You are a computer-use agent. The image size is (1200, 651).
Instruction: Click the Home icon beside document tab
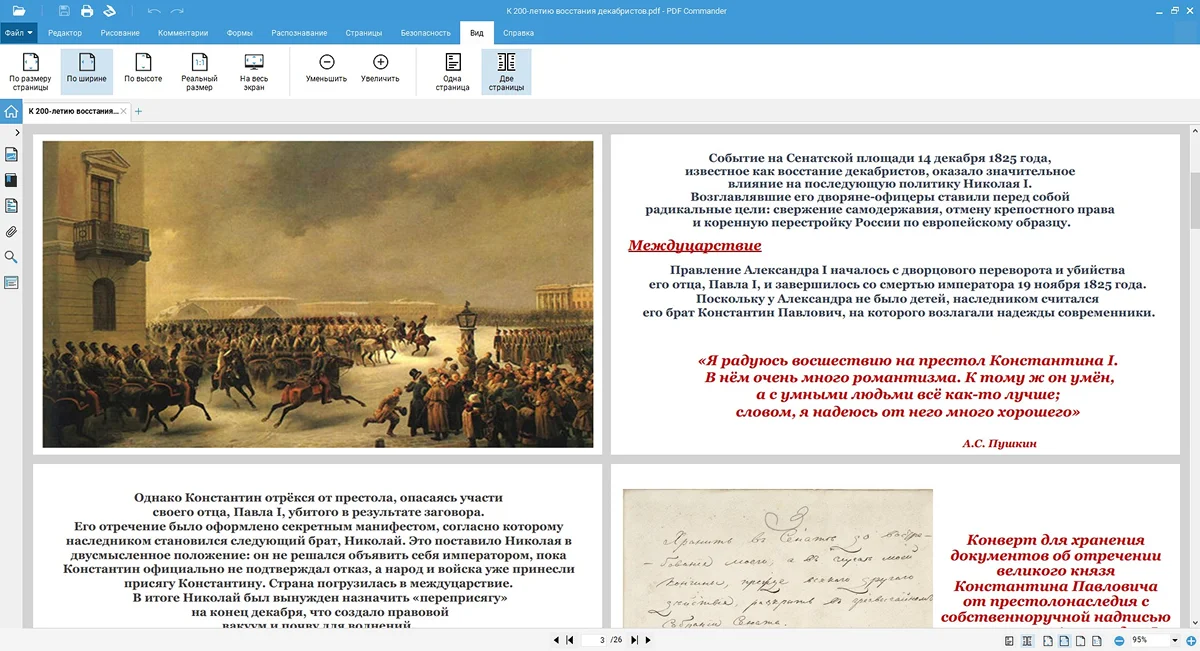point(11,111)
